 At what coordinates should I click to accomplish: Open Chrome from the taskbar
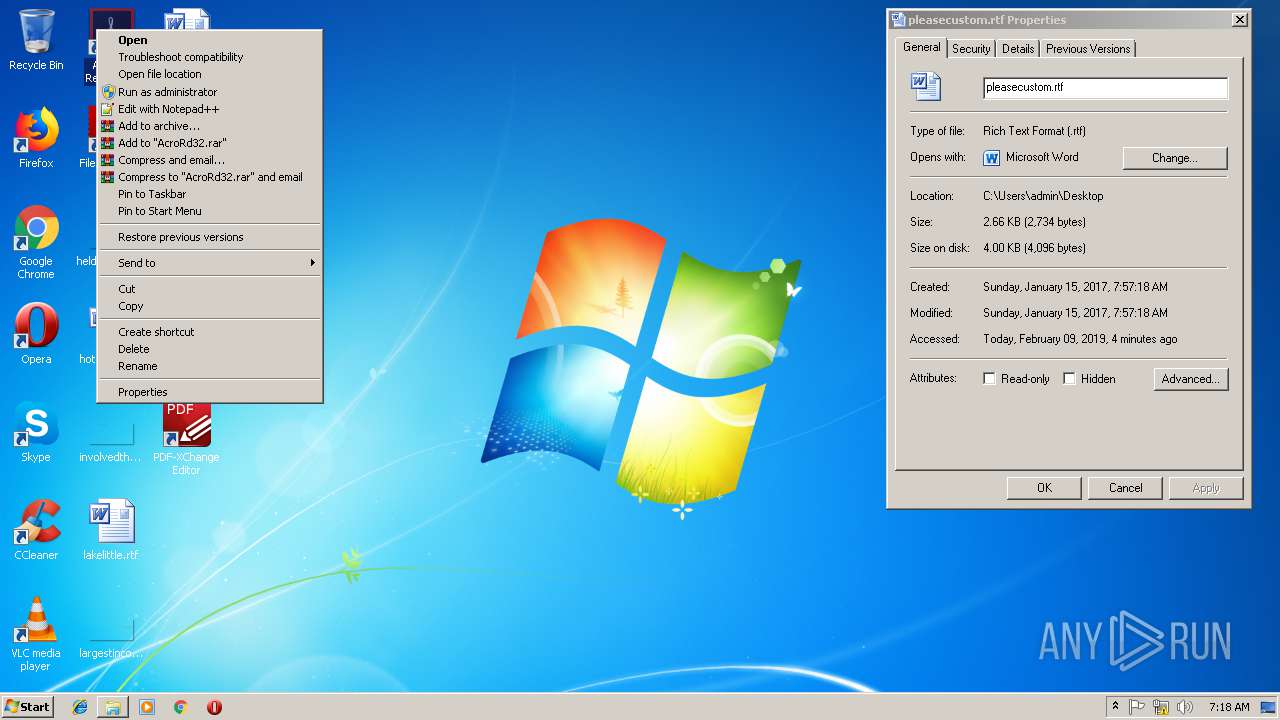(x=180, y=707)
